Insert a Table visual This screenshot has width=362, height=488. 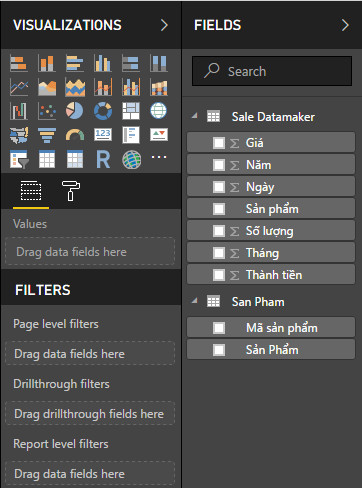47,159
